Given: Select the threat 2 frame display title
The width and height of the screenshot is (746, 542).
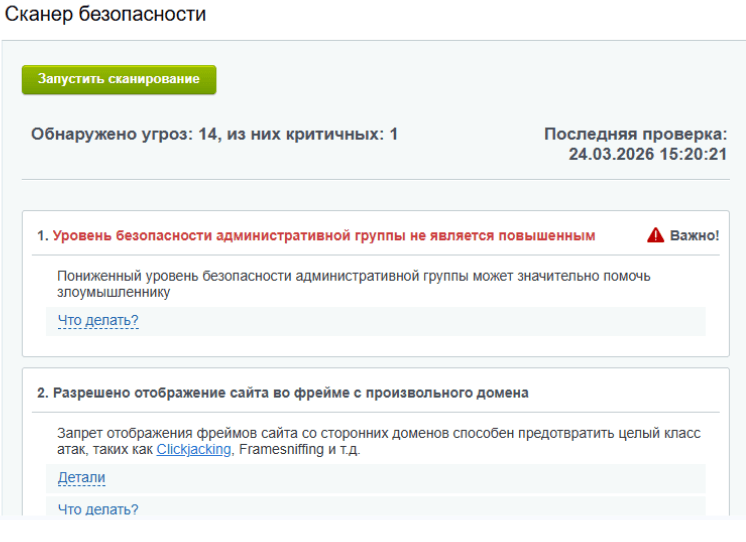Looking at the screenshot, I should pos(290,393).
